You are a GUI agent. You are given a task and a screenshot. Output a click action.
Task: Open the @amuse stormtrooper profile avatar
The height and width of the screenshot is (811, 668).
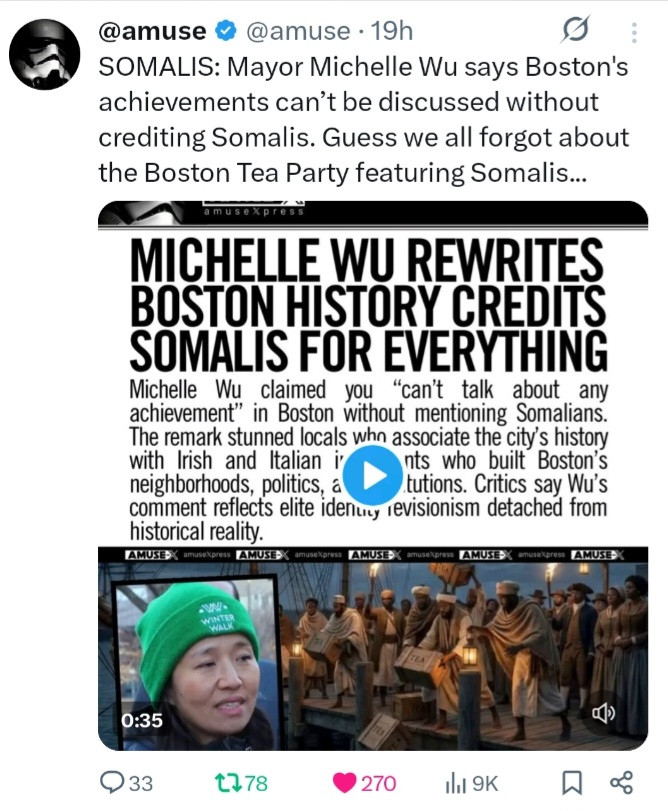45,54
